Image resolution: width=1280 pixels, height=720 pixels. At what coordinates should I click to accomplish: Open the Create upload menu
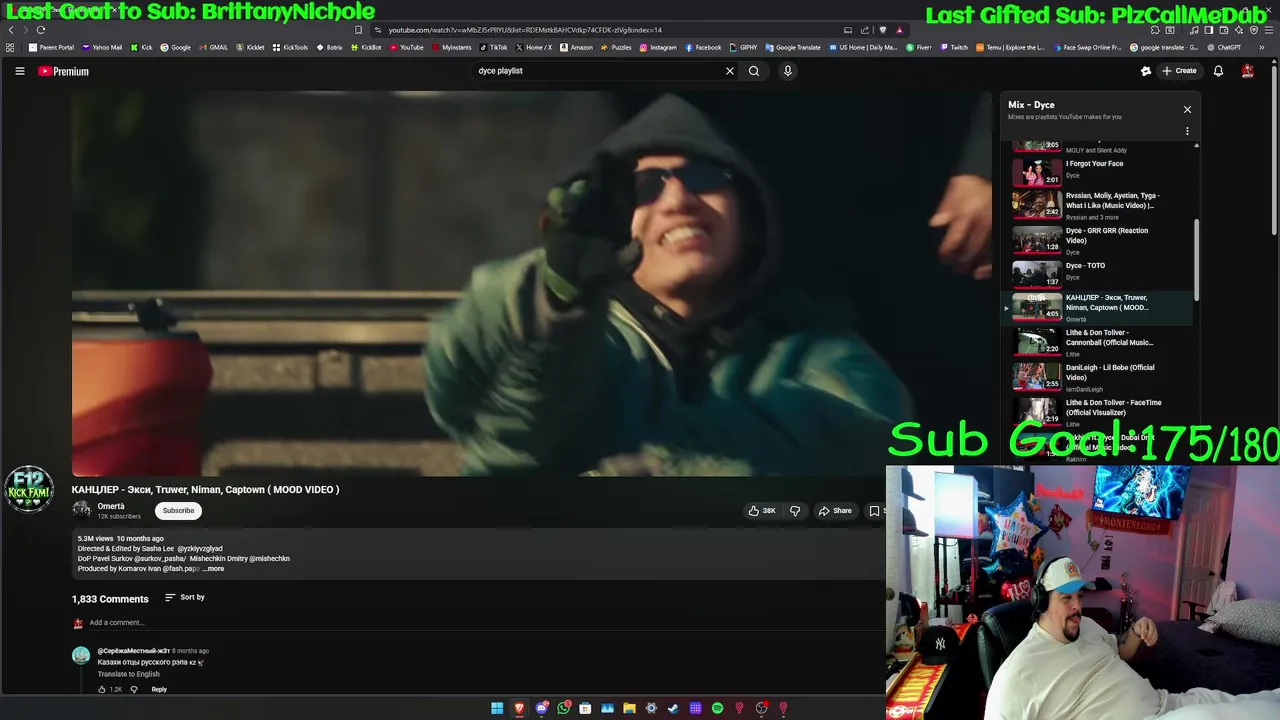[x=1179, y=71]
